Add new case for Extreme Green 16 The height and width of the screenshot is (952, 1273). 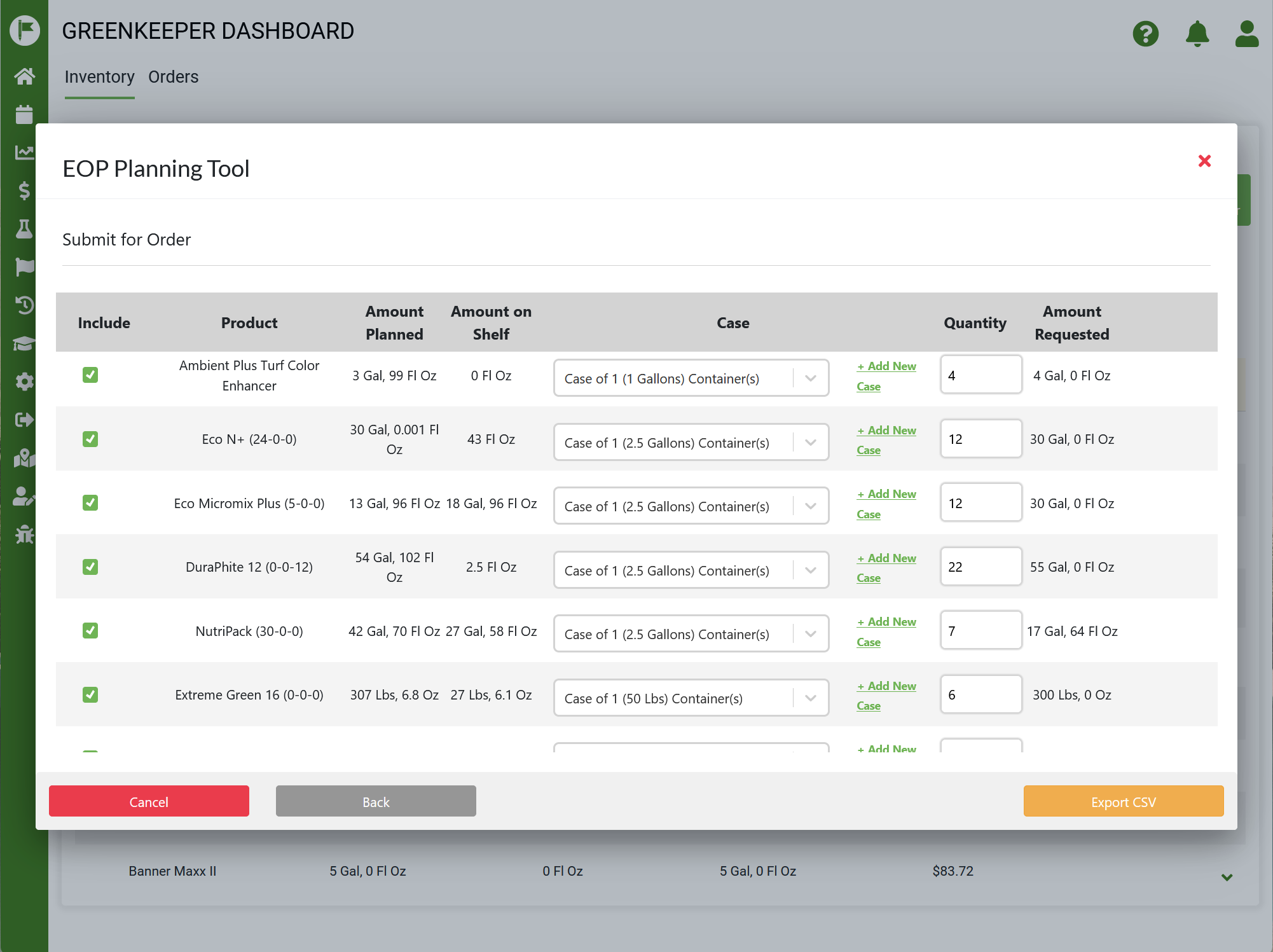tap(886, 696)
